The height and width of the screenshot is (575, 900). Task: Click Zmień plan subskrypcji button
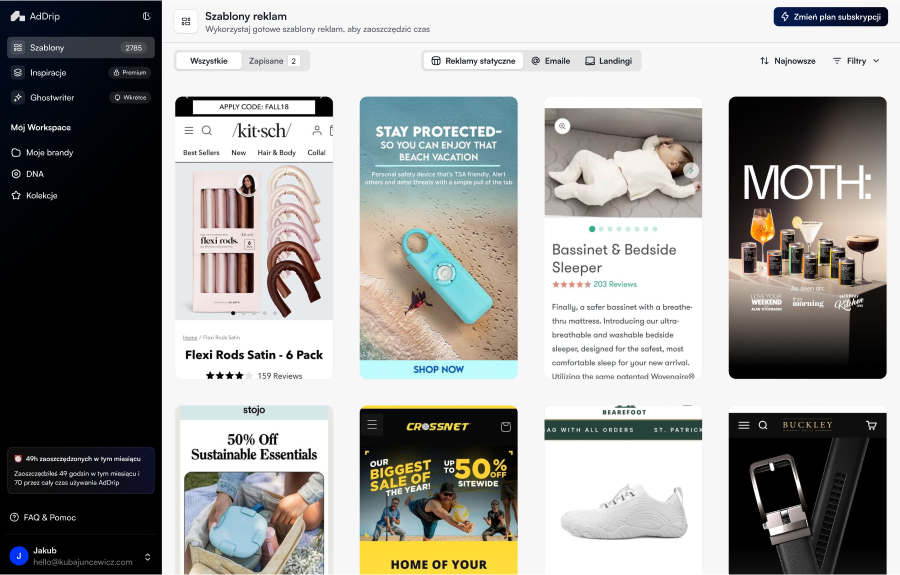tap(831, 17)
